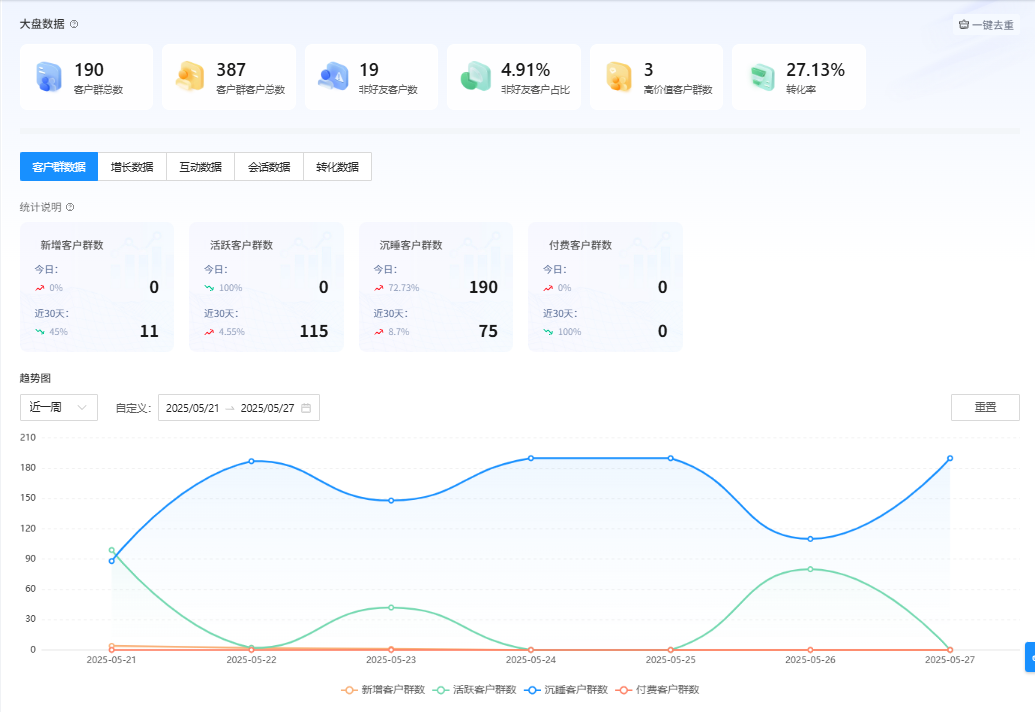This screenshot has height=712, width=1035.
Task: Open calendar icon in date range picker
Action: (x=306, y=408)
